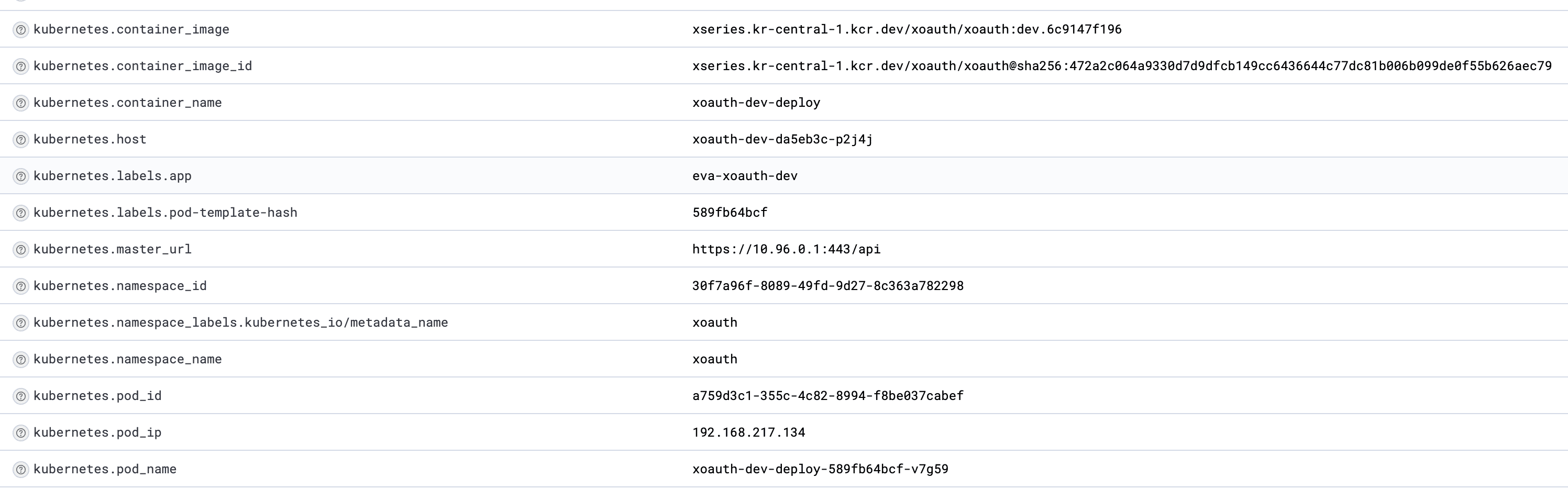Screen dimensions: 1568x489
Task: Click the icon beside kubernetes.labels.pod-template-hash
Action: [x=21, y=213]
